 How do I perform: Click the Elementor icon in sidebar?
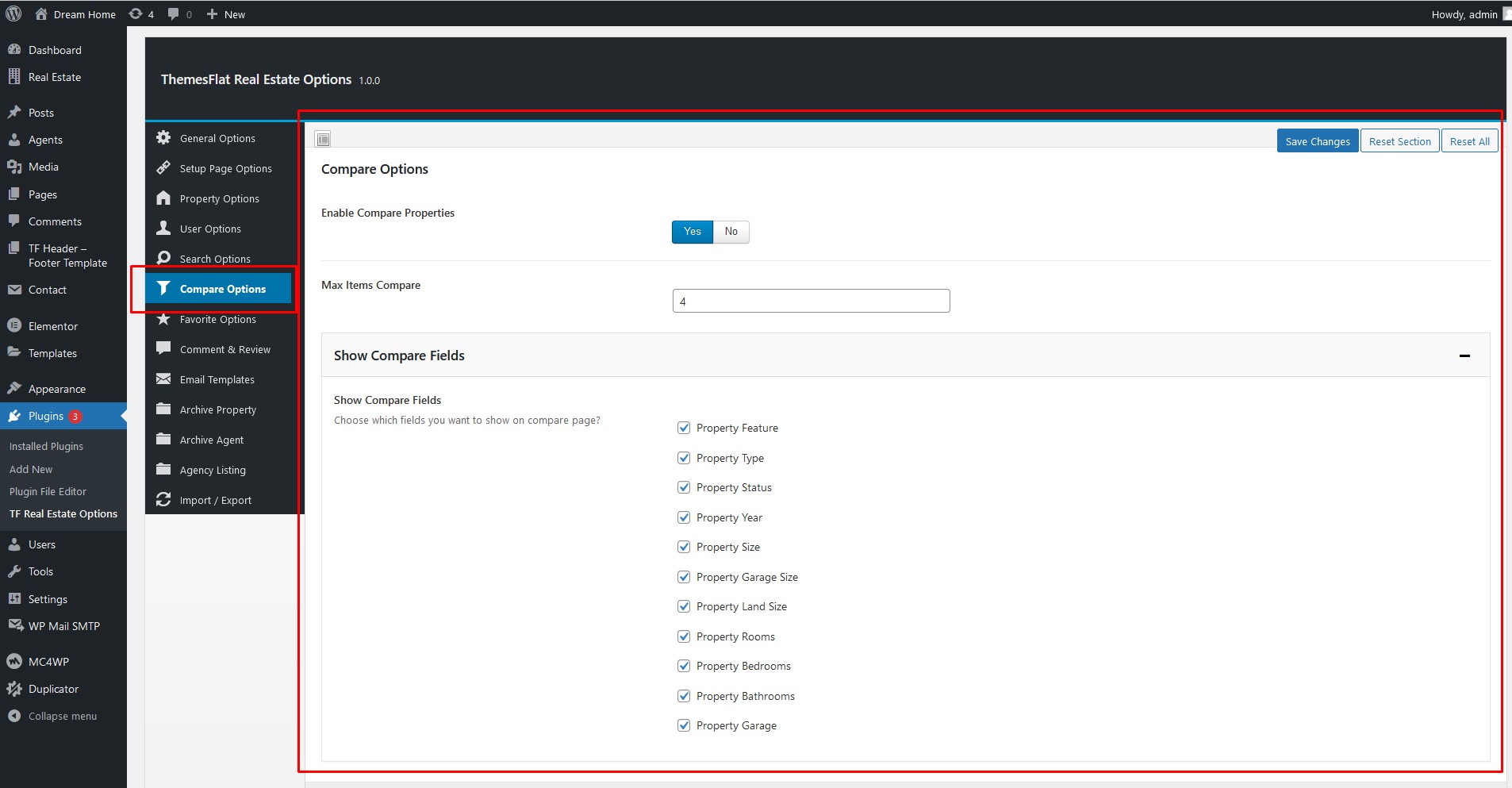pos(14,325)
